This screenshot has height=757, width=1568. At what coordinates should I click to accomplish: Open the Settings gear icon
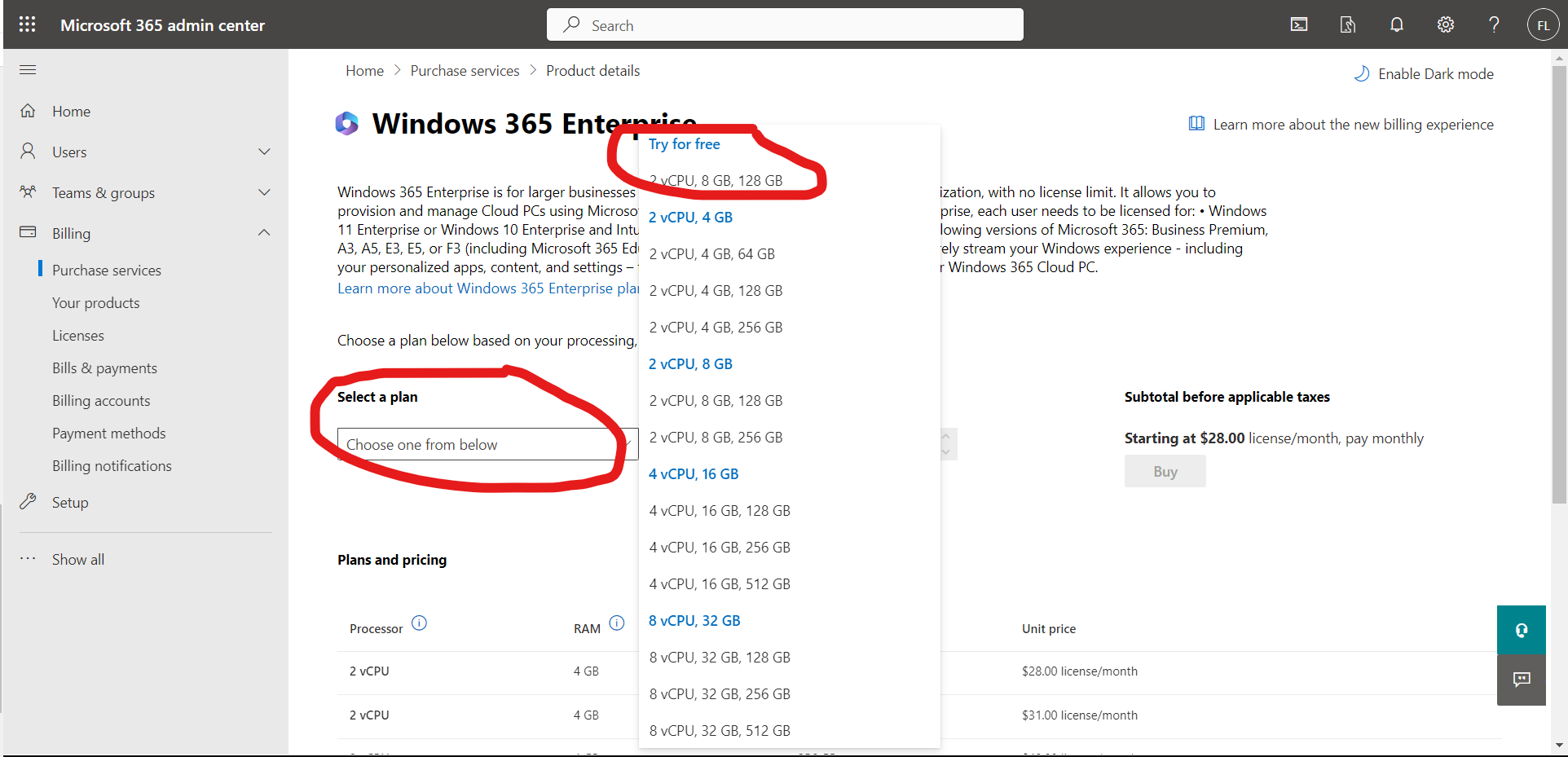tap(1445, 24)
